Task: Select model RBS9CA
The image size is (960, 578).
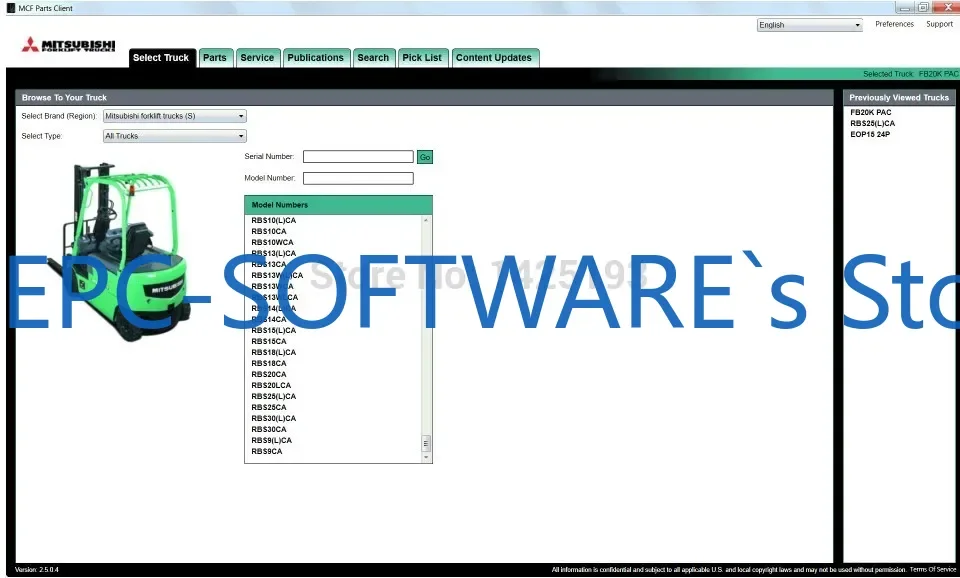Action: [x=267, y=452]
